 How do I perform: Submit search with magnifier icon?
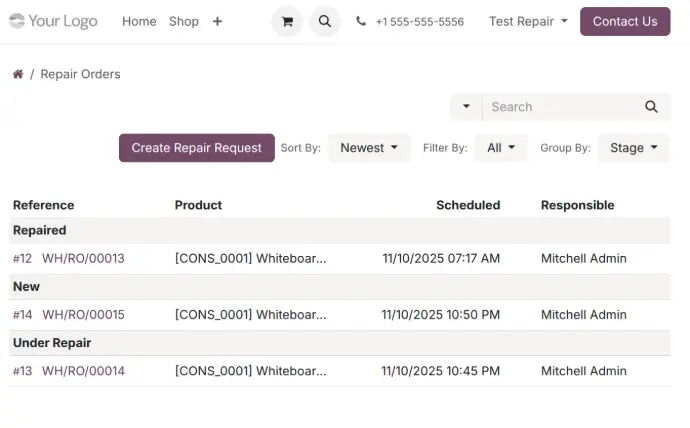point(651,107)
